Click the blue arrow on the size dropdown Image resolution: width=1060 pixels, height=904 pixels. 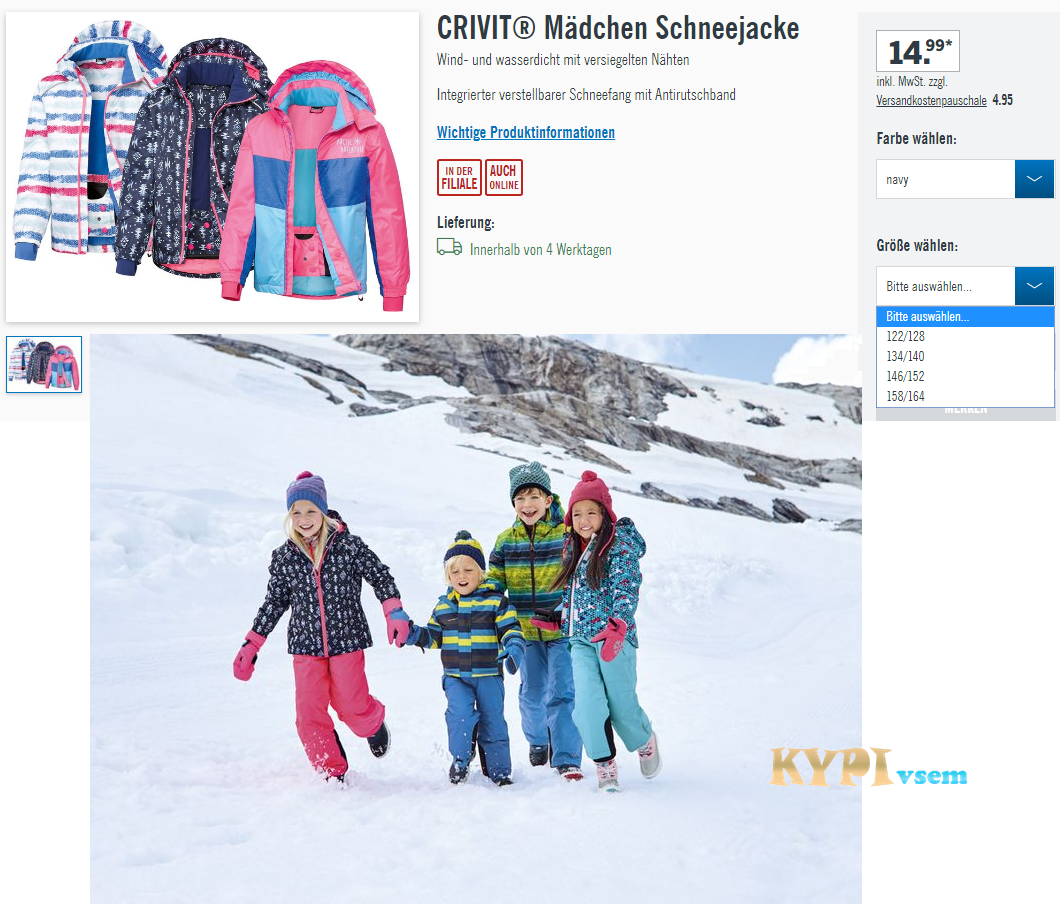[x=1034, y=286]
